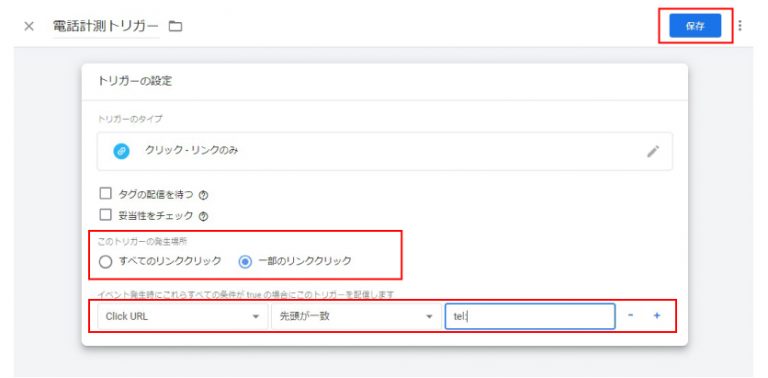Open the three-dot more options menu
This screenshot has height=378, width=768.
tap(740, 25)
